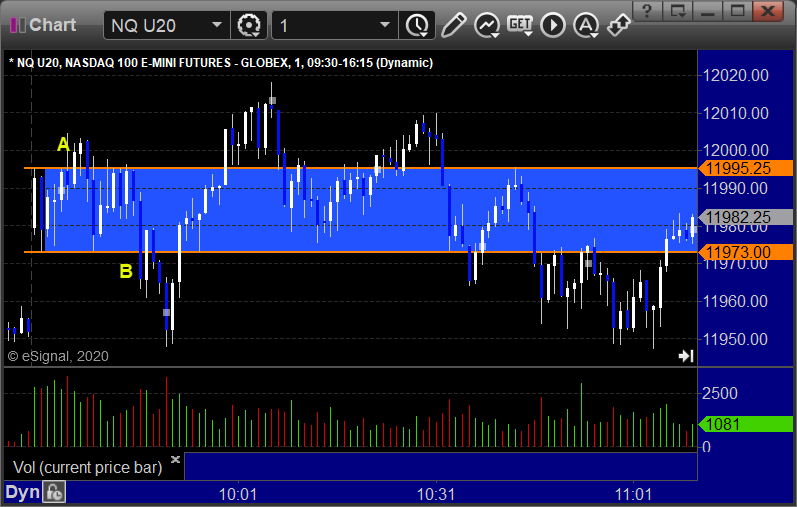This screenshot has width=797, height=507.
Task: Click the 10:01 time axis label
Action: pos(238,494)
